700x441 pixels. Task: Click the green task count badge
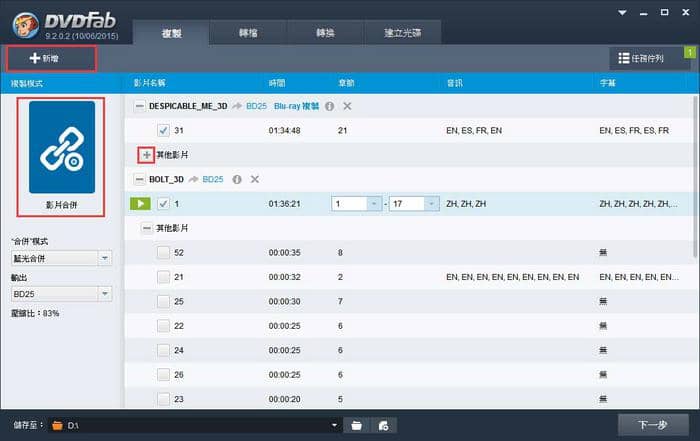tap(690, 52)
